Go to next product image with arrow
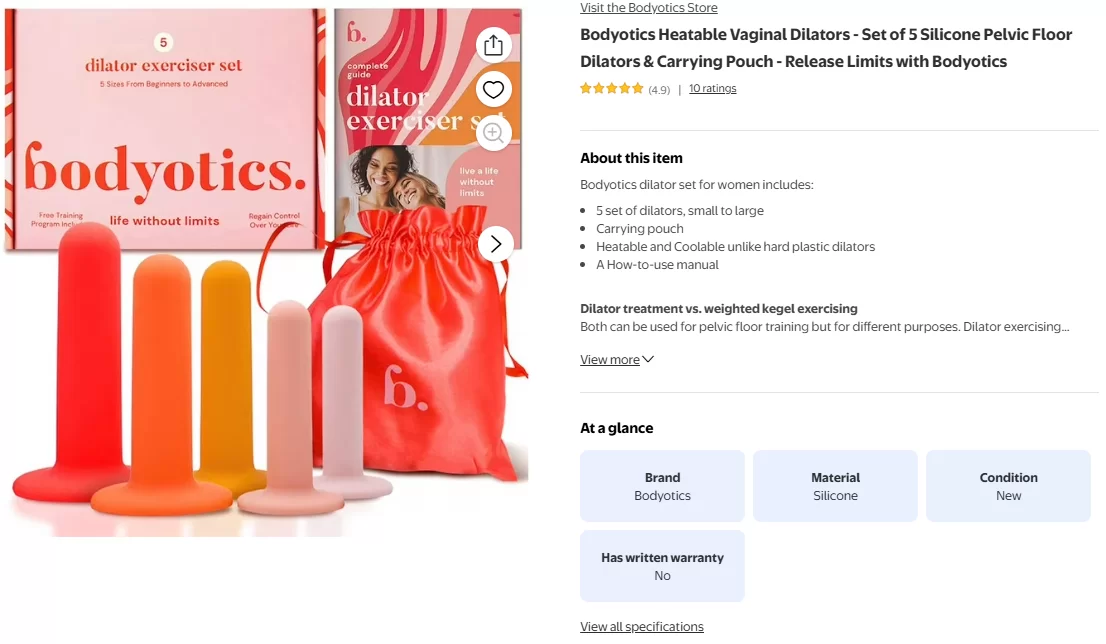The width and height of the screenshot is (1106, 644). tap(496, 244)
